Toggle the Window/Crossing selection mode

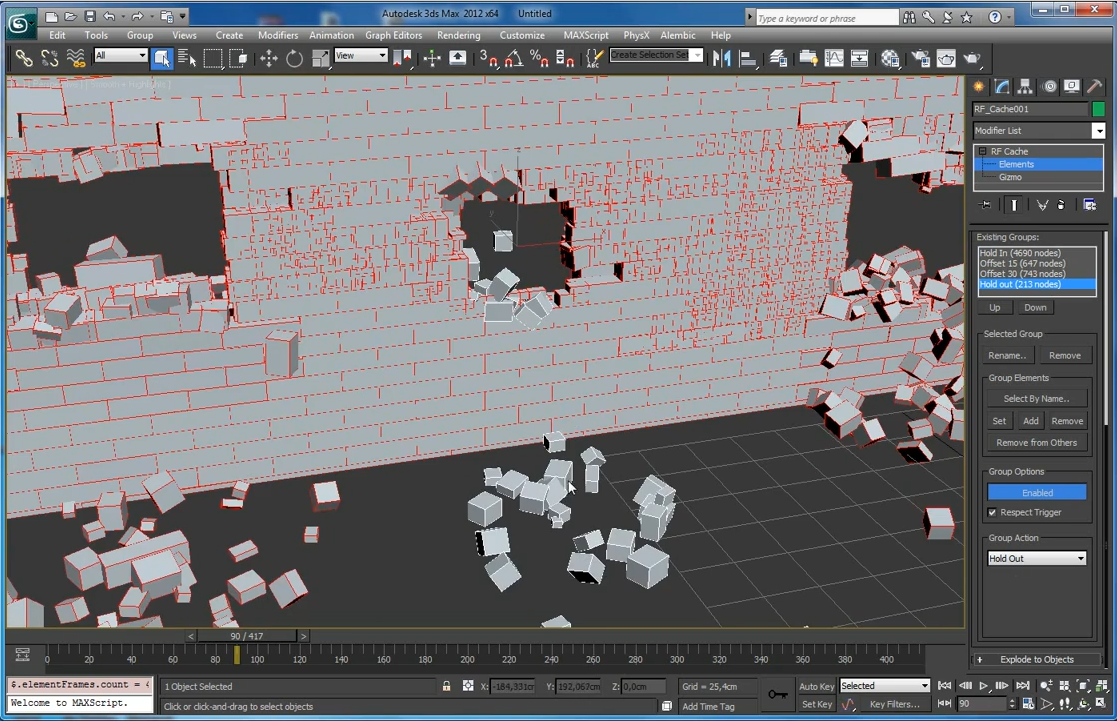[x=239, y=58]
